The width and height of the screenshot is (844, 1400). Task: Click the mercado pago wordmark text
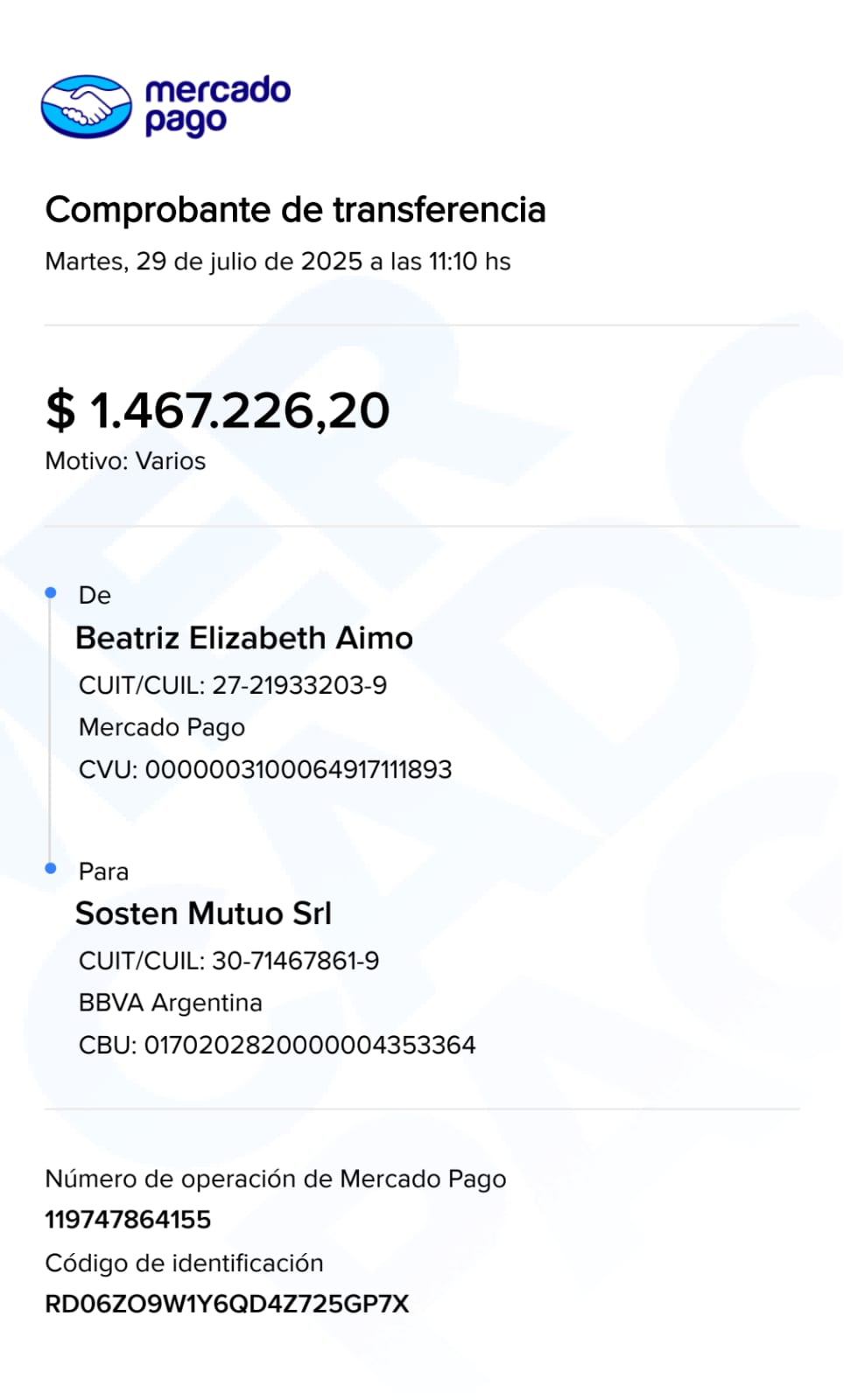pos(217,105)
